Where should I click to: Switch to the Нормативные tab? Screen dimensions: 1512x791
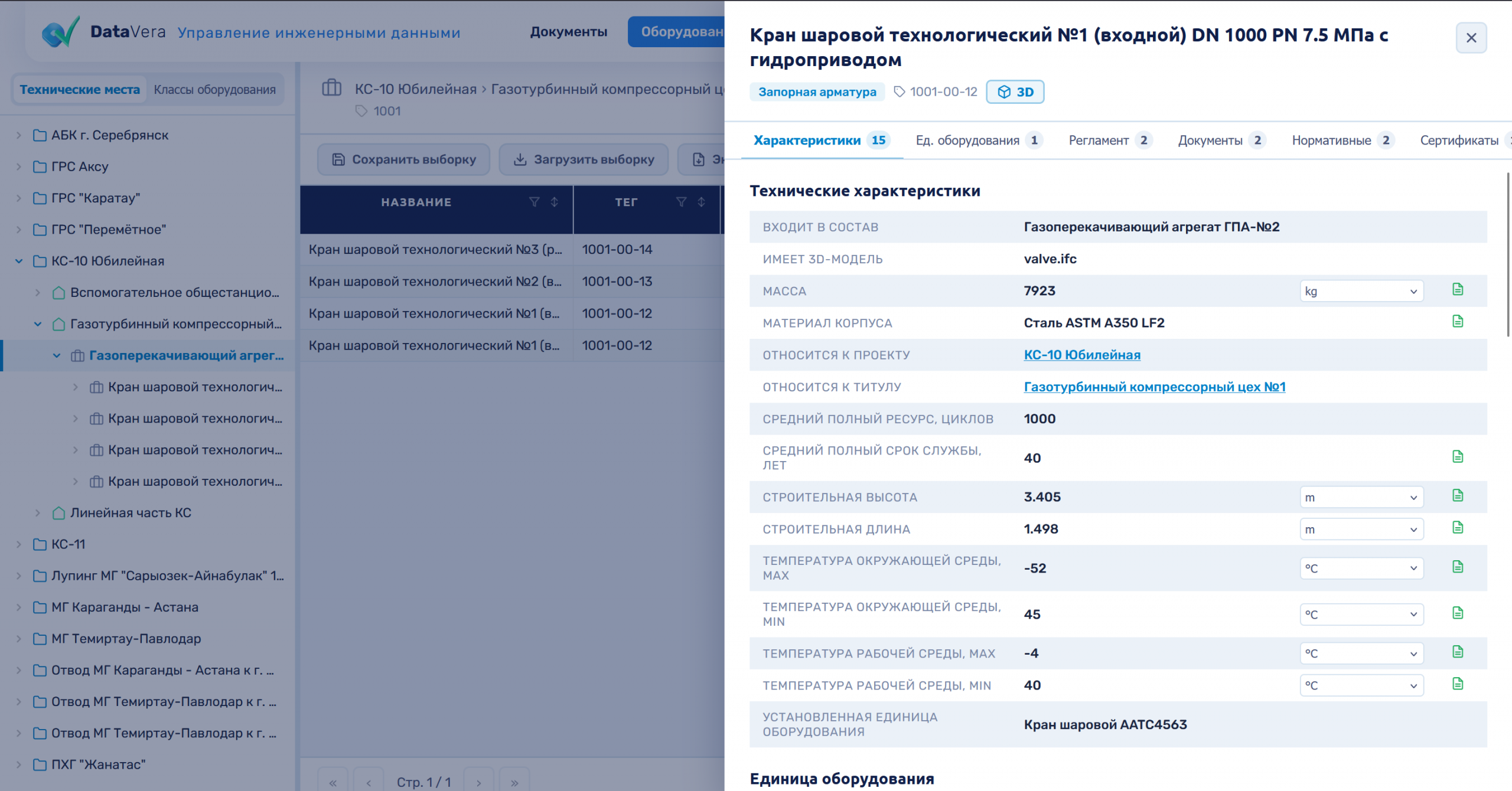point(1342,140)
